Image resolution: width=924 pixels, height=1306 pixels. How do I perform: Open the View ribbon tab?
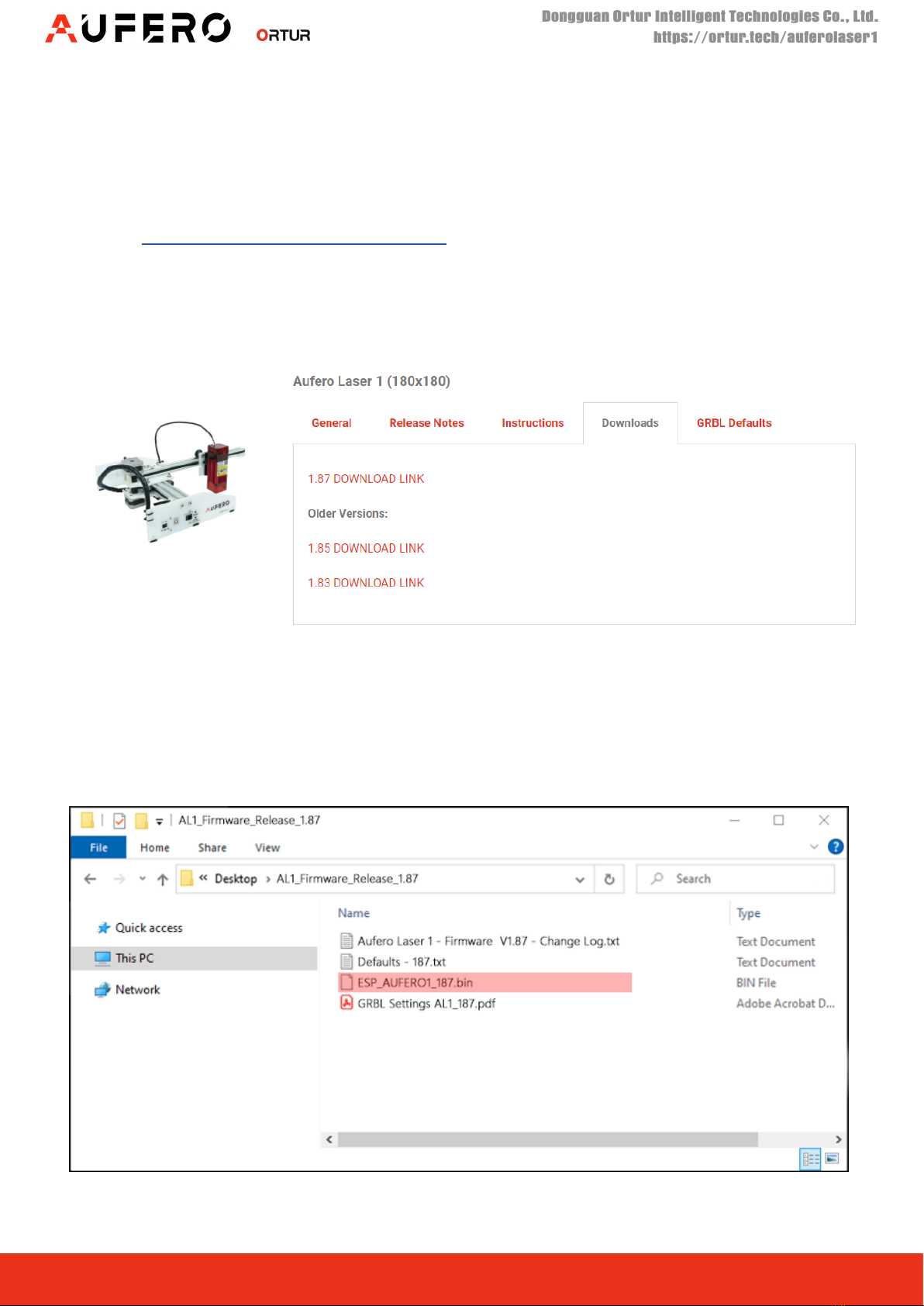tap(267, 848)
